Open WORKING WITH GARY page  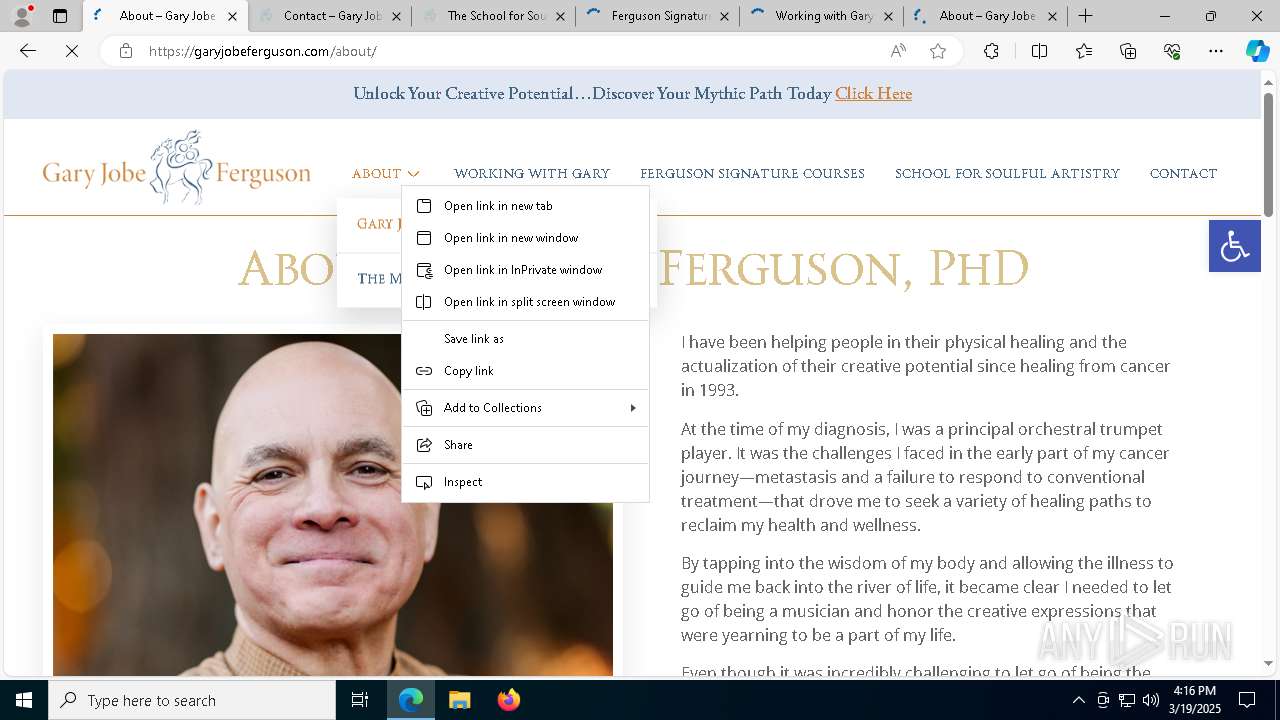pos(532,174)
